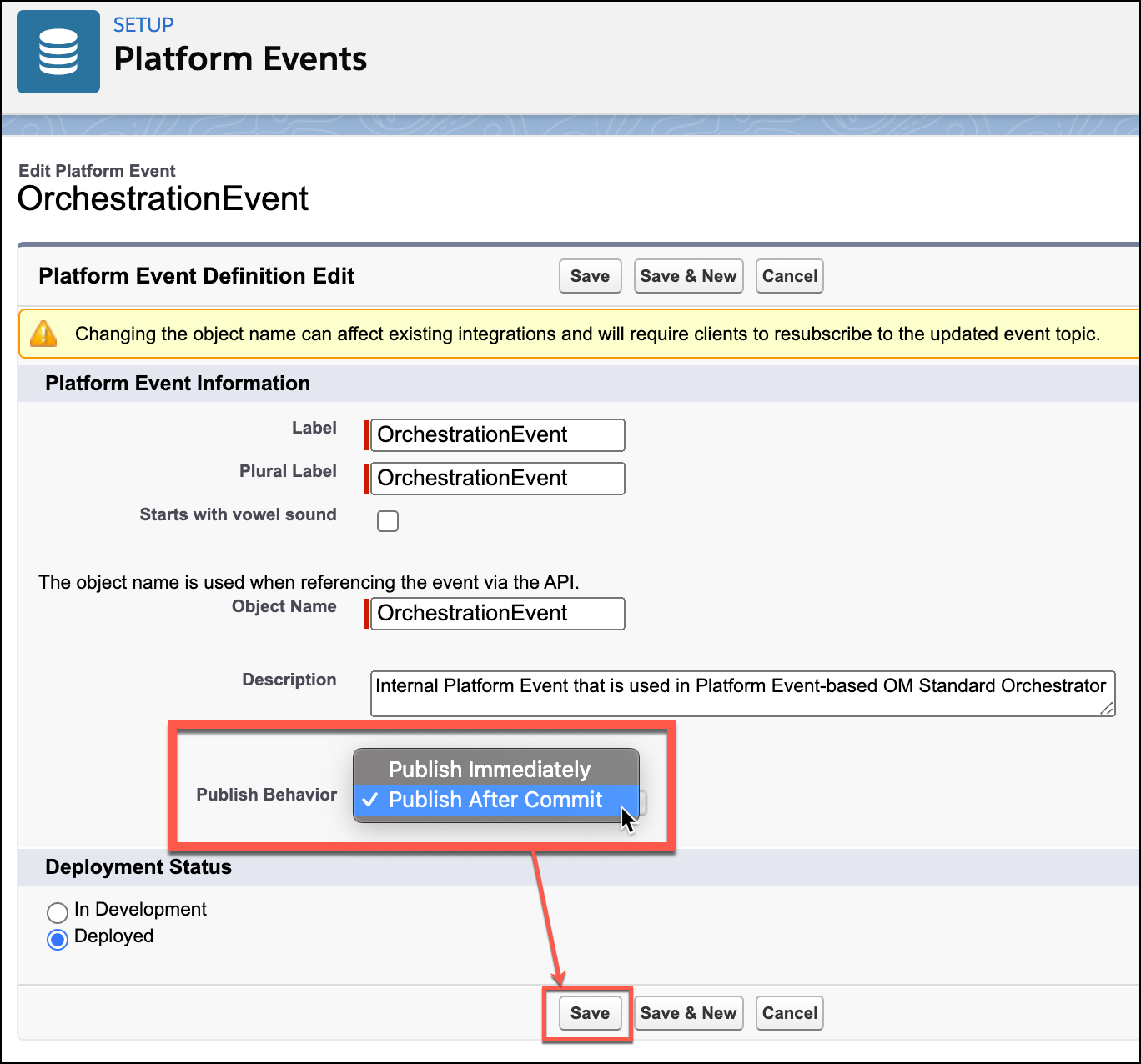Click the OrchestrationEvent page title
1141x1064 pixels.
tap(163, 198)
